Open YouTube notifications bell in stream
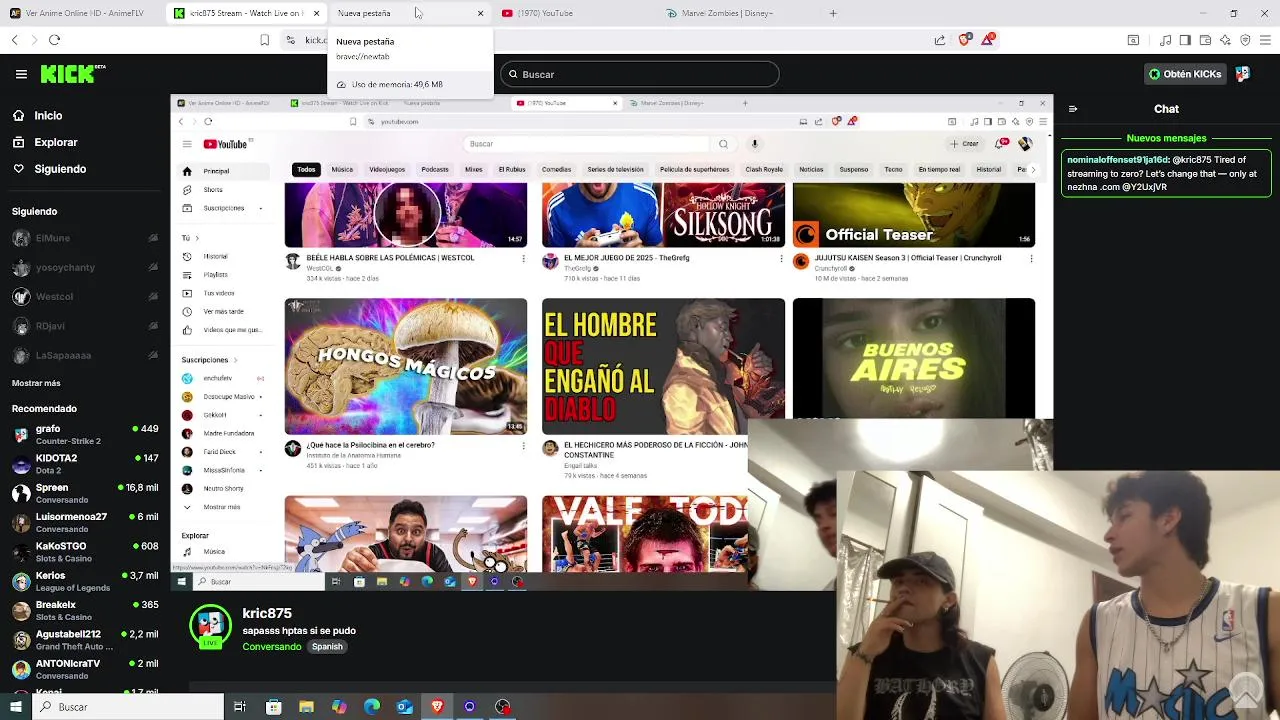The height and width of the screenshot is (720, 1280). point(1003,144)
